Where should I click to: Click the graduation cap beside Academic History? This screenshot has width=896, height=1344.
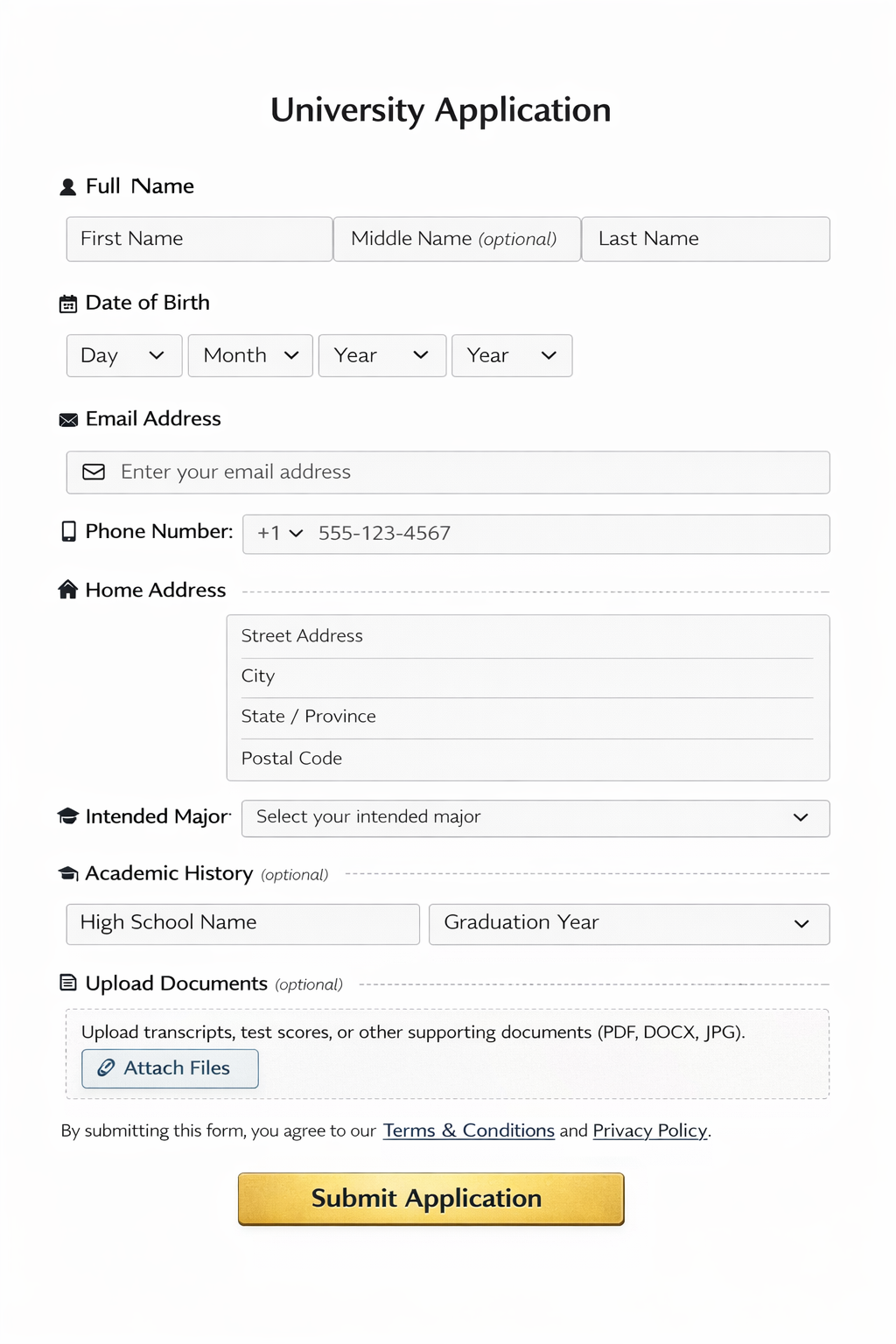[68, 872]
